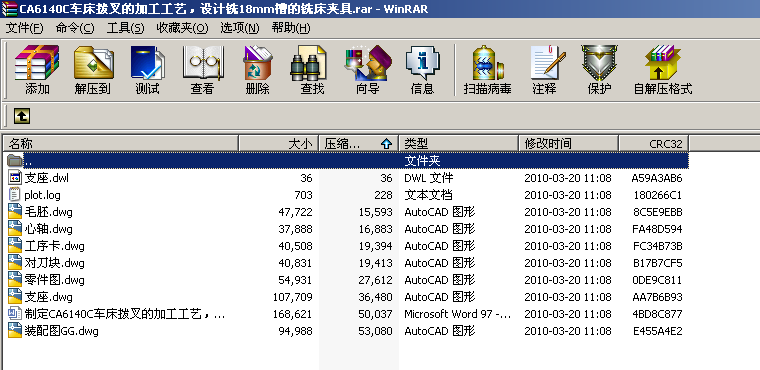Click the CRC32 value 180266C1
Image resolution: width=760 pixels, height=370 pixels.
[x=658, y=195]
